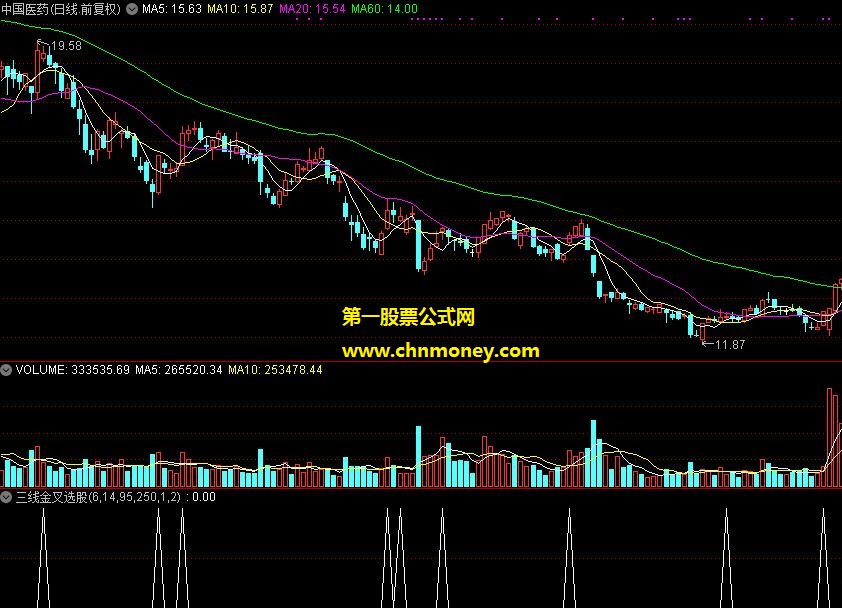Viewport: 842px width, 608px height.
Task: Click volume MA10: 253478.44 label
Action: 275,370
